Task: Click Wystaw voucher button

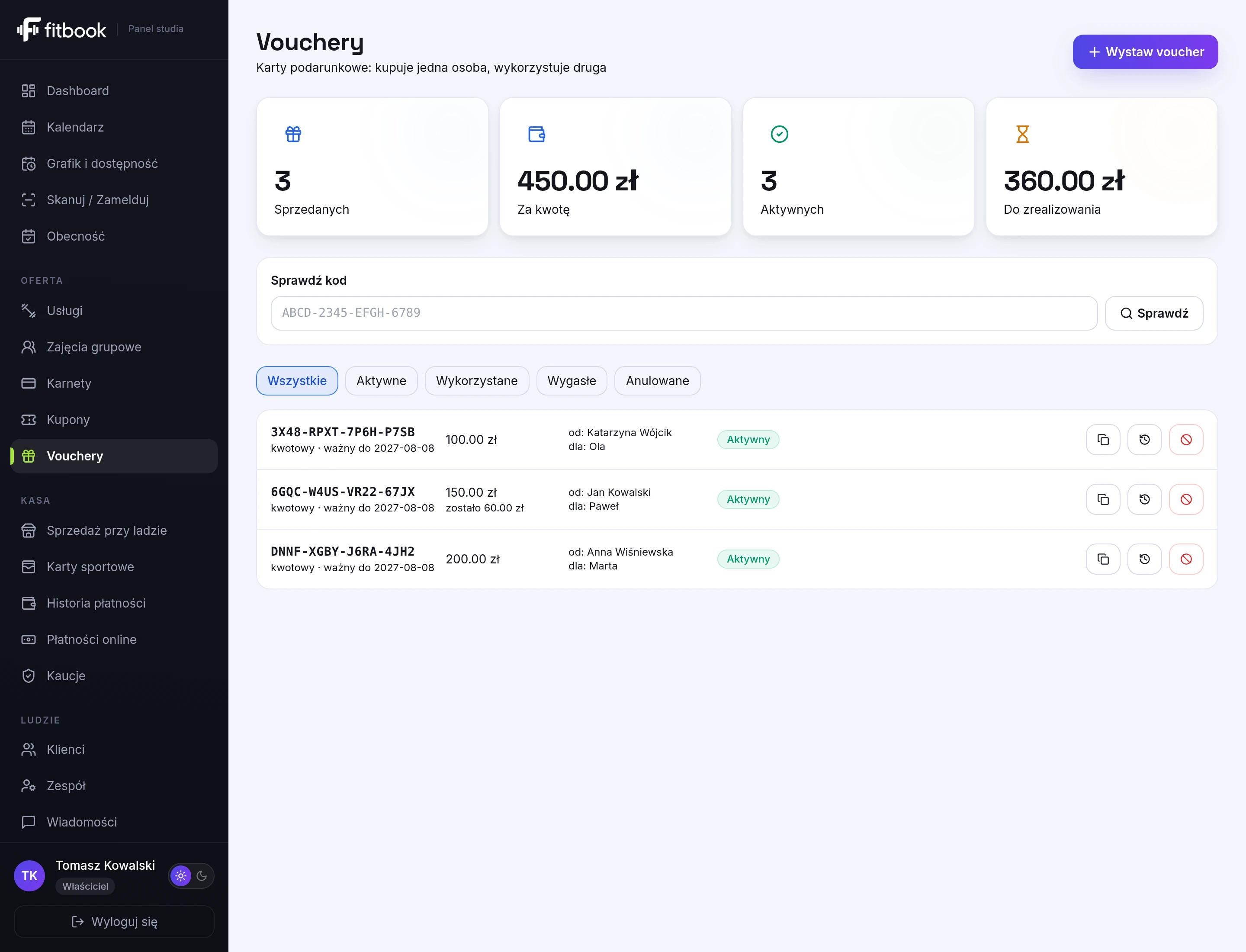Action: pyautogui.click(x=1145, y=52)
